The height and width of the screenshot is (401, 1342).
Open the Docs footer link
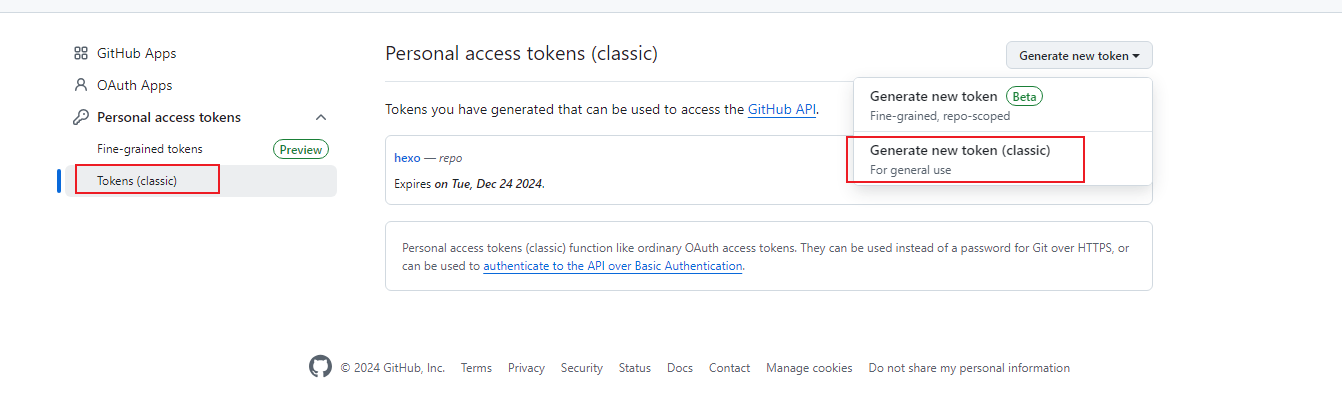click(x=680, y=368)
